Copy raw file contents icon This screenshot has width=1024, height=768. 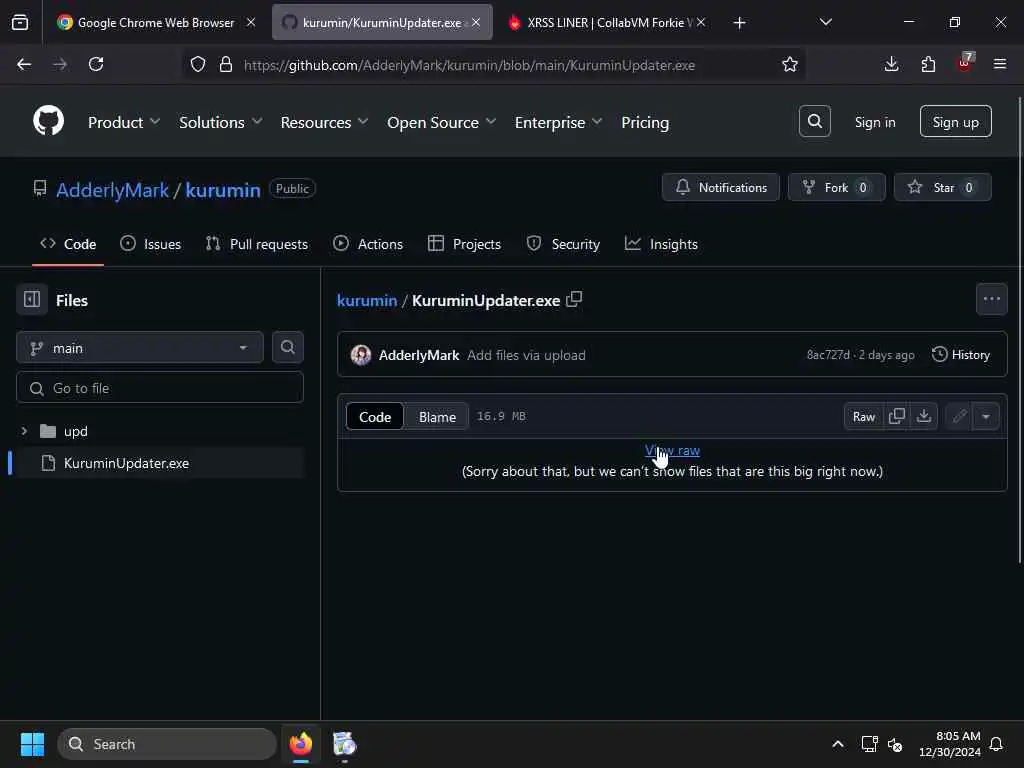(897, 416)
